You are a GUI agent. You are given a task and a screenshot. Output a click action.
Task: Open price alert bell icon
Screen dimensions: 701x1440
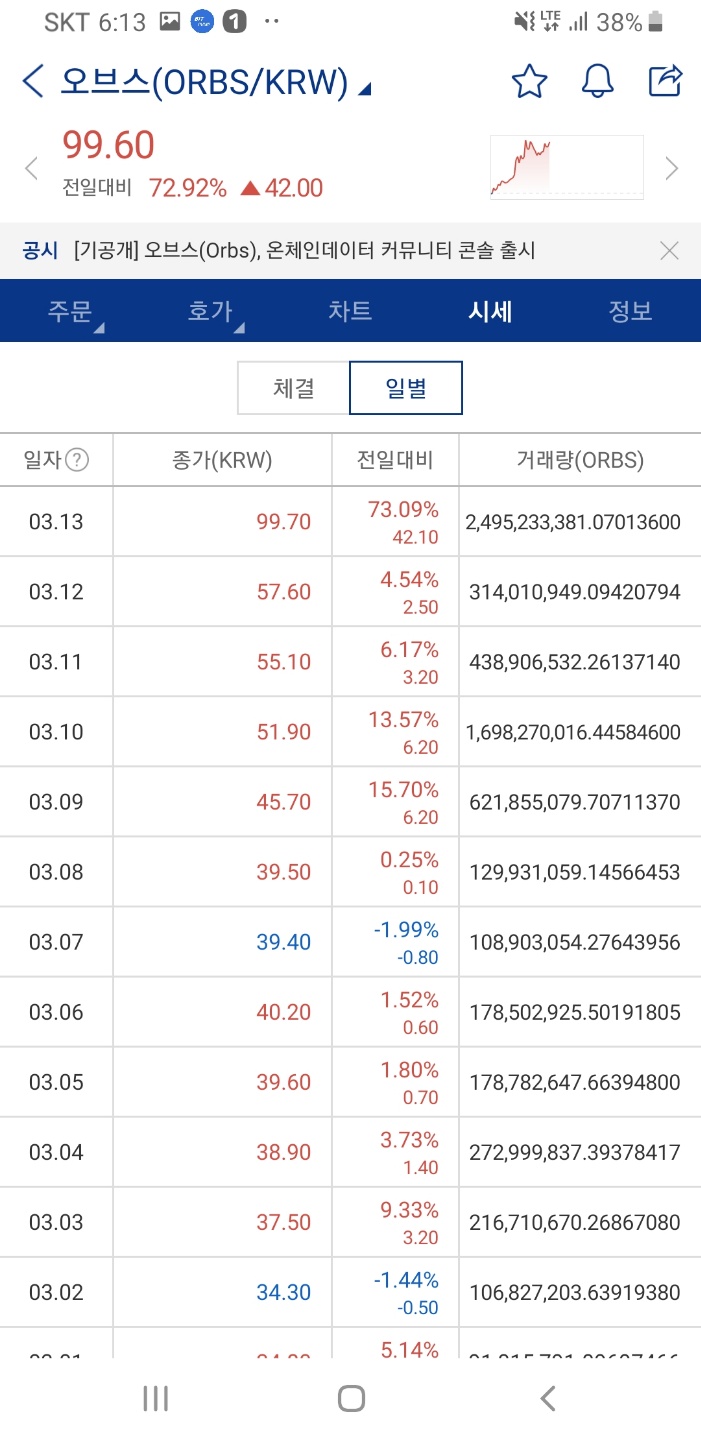coord(597,81)
